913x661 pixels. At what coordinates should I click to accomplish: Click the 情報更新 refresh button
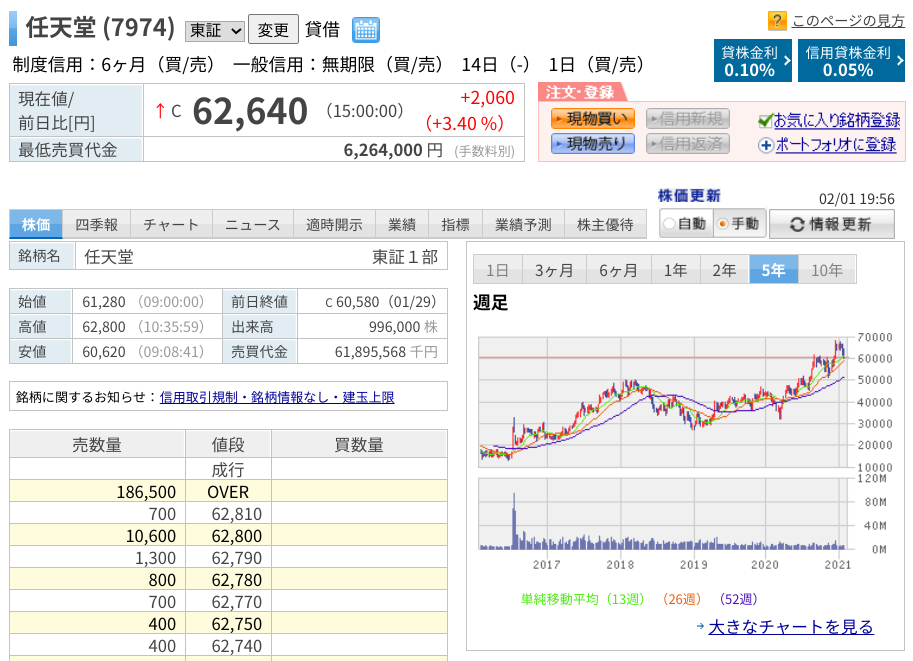[831, 224]
